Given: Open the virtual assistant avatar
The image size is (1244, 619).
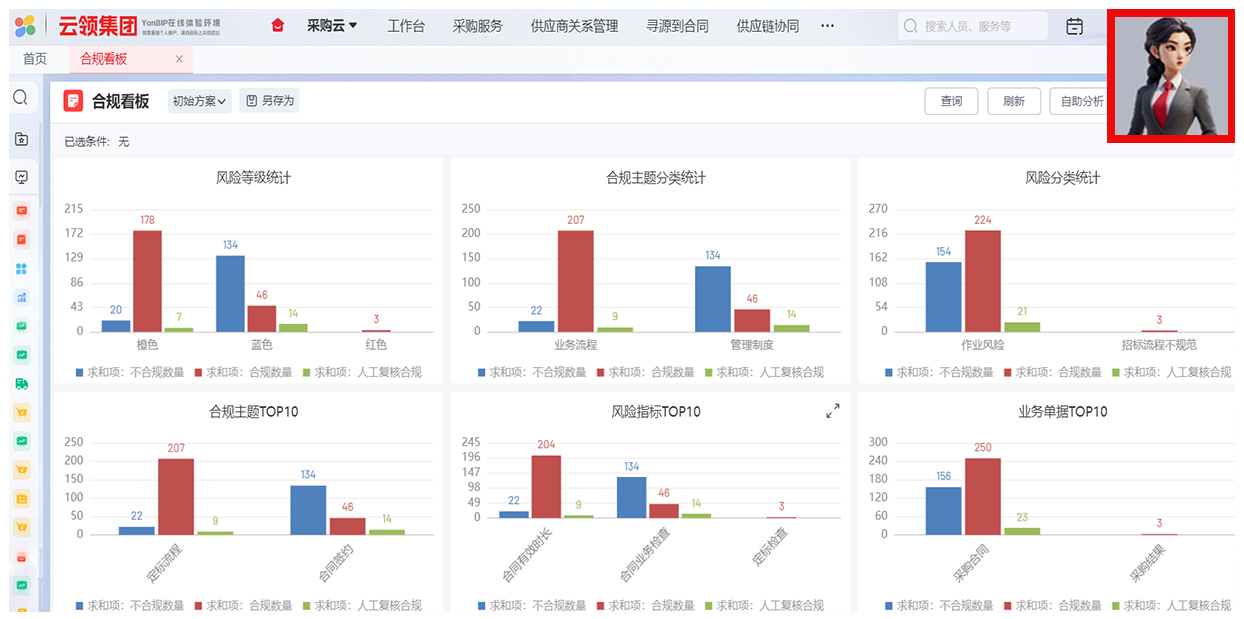Looking at the screenshot, I should [x=1171, y=76].
